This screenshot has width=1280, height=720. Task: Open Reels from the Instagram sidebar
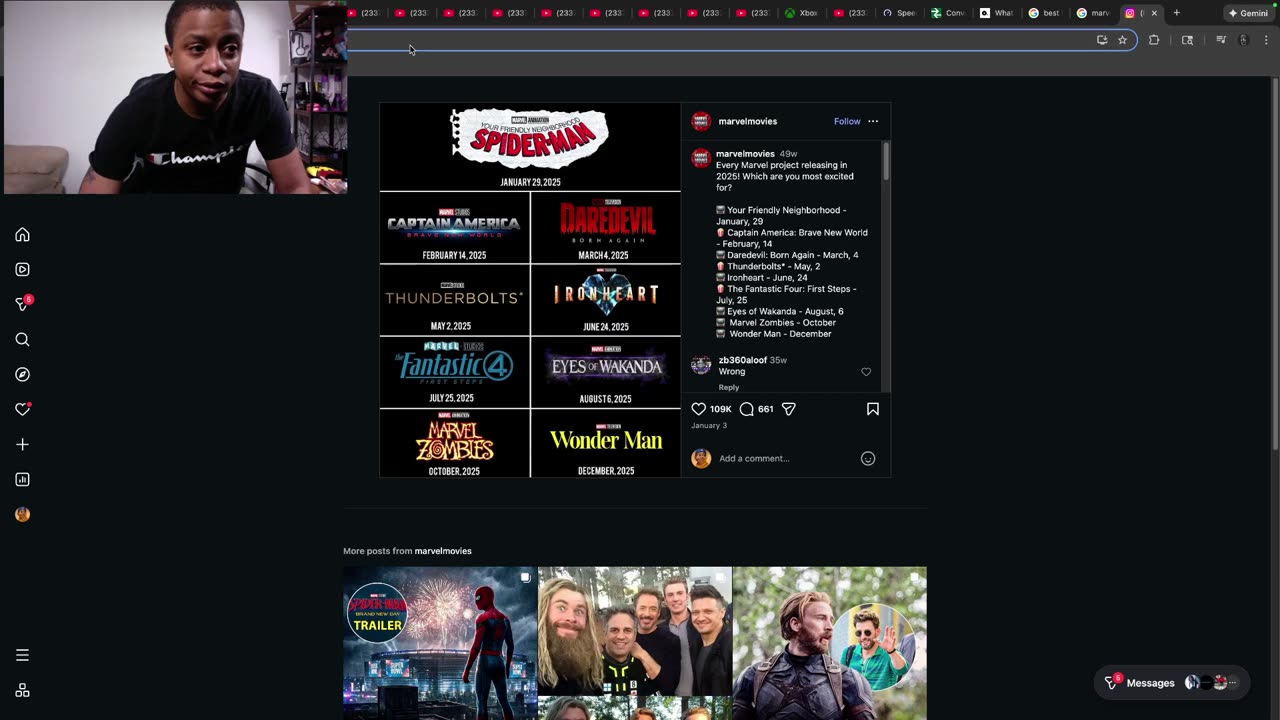pyautogui.click(x=22, y=269)
